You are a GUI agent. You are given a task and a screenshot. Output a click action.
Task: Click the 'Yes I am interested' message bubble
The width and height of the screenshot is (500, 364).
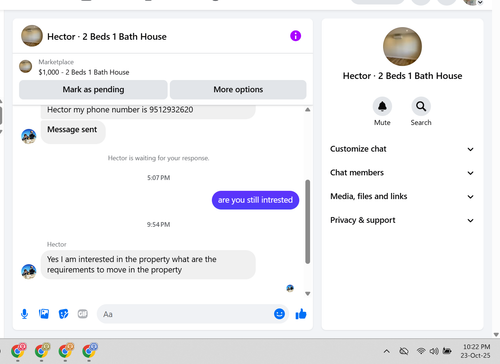click(x=148, y=265)
